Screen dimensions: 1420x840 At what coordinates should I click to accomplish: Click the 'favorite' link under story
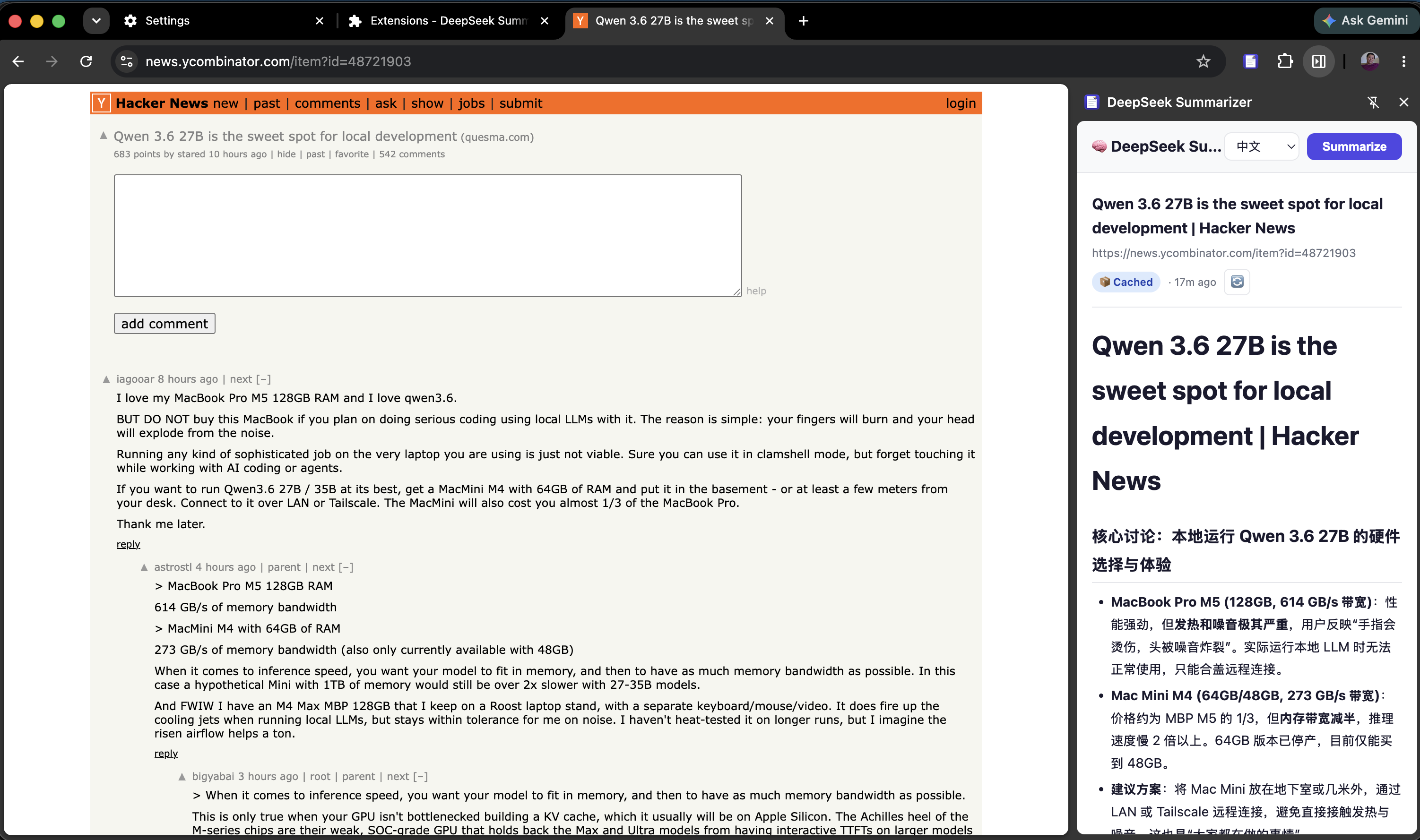(351, 154)
